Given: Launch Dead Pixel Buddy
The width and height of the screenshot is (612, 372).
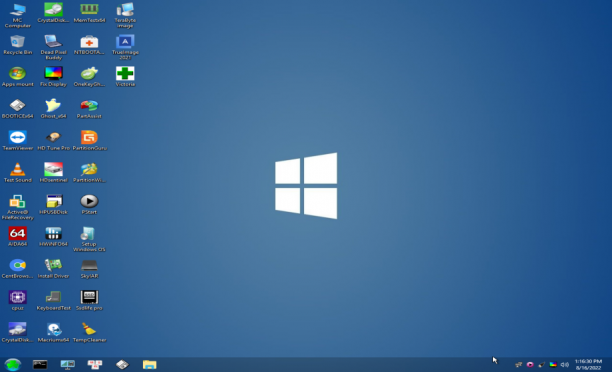Looking at the screenshot, I should click(x=53, y=47).
